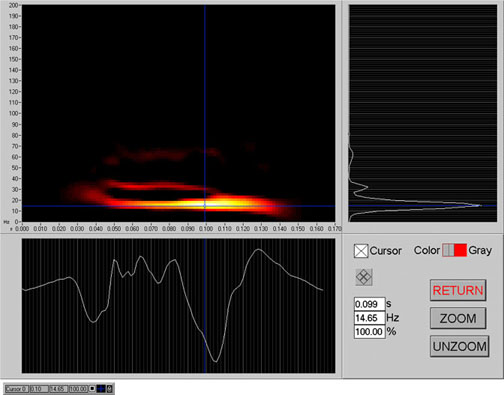Click the Cursor 0 name in cursor legend
The height and width of the screenshot is (395, 504).
17,389
